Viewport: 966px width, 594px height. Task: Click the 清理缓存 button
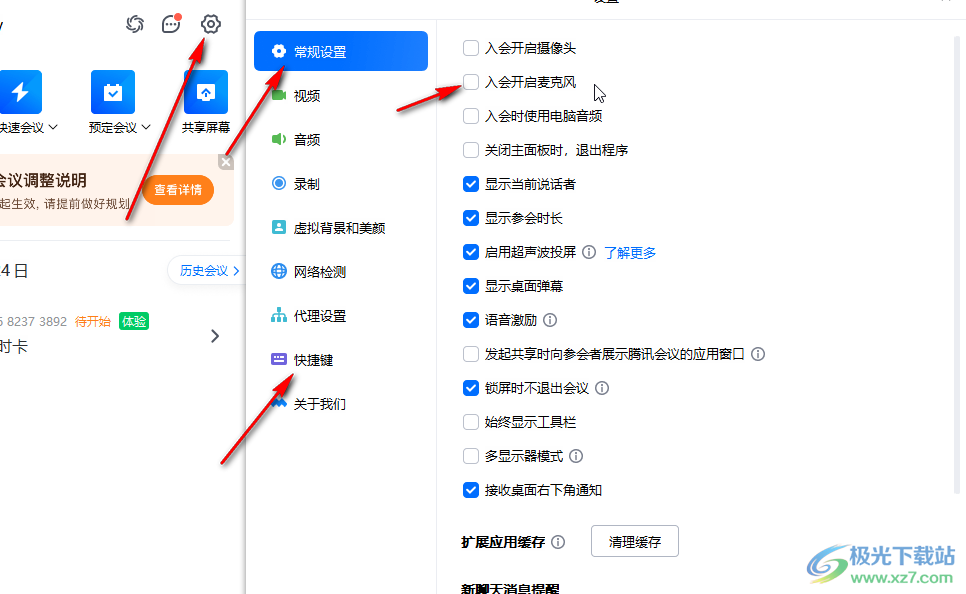pos(635,542)
